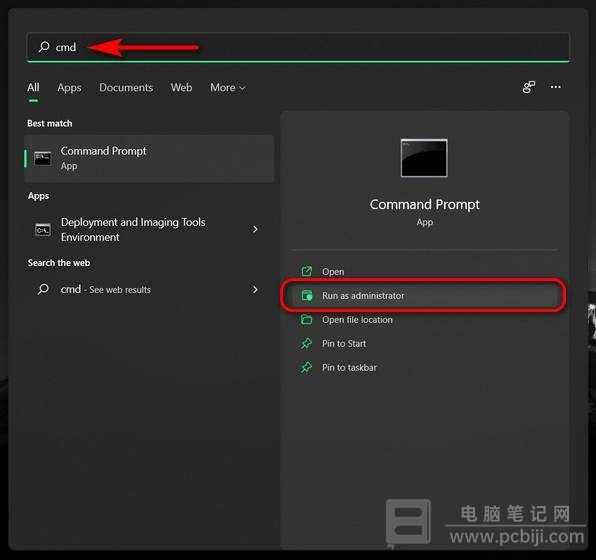The image size is (596, 560).
Task: Click the Open file location folder icon
Action: 307,319
